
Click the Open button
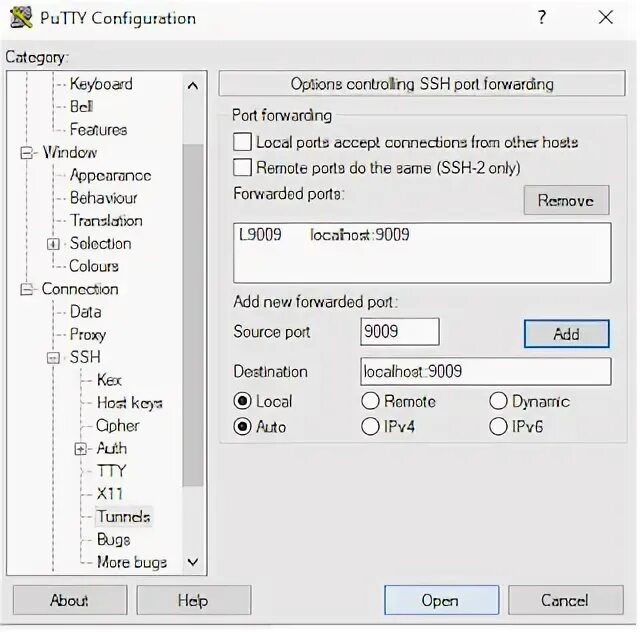click(441, 600)
